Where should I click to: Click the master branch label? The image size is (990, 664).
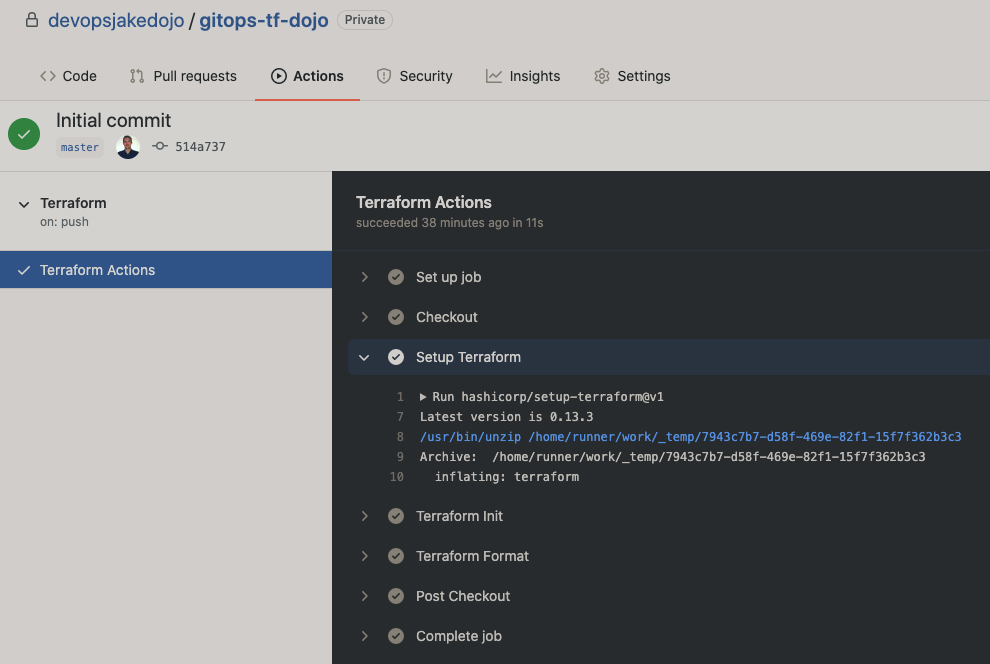pyautogui.click(x=80, y=147)
